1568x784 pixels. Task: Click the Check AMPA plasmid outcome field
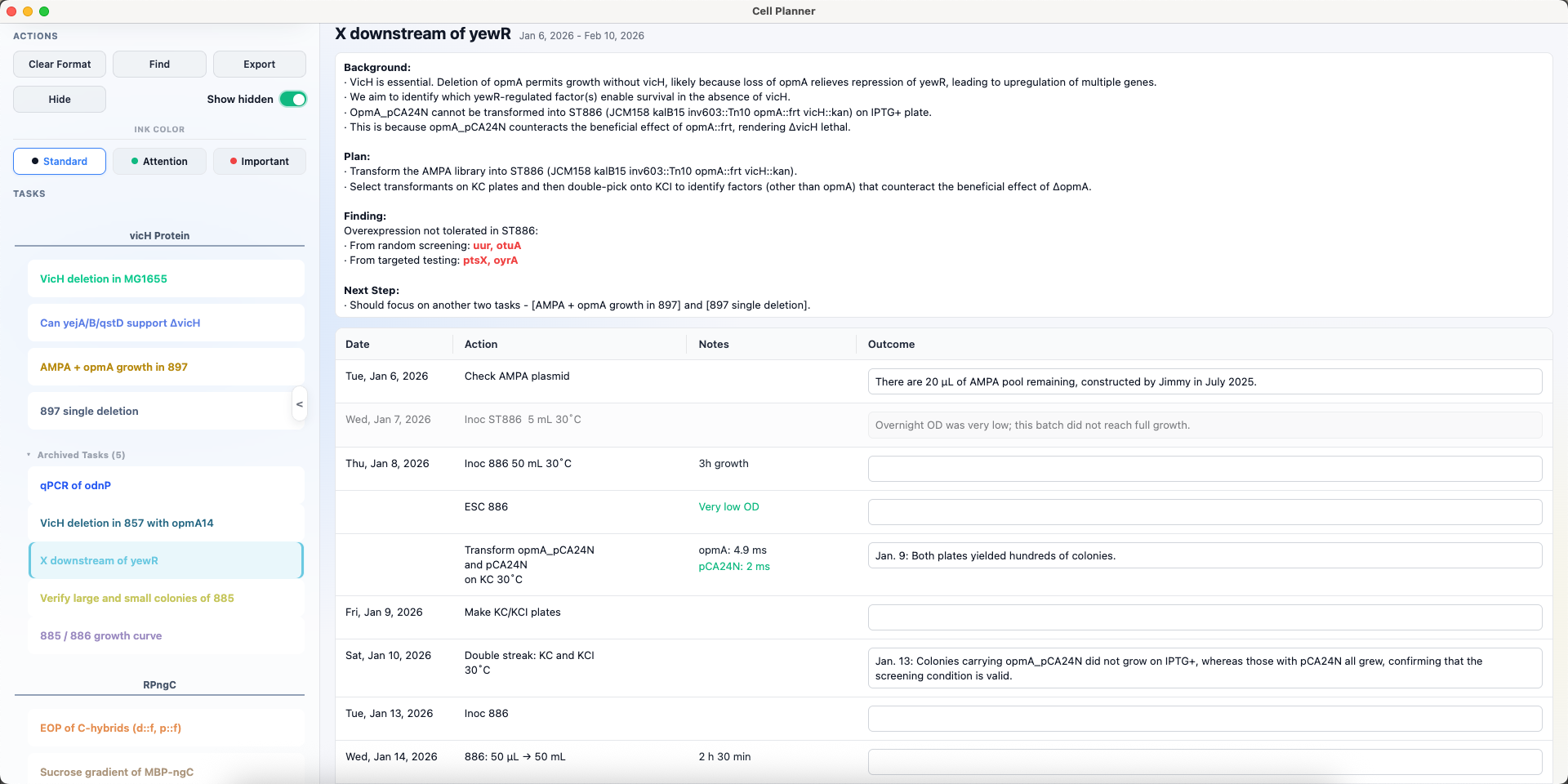(1205, 381)
